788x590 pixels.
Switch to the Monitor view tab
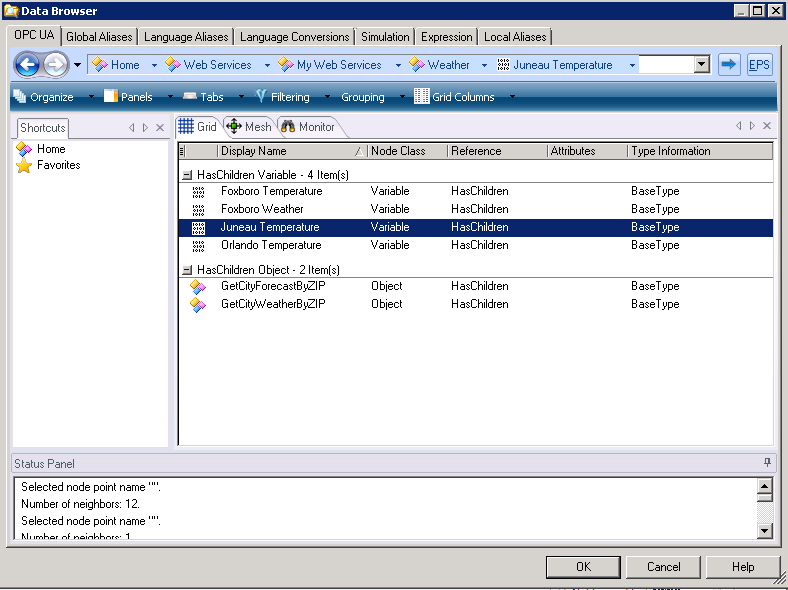point(307,127)
